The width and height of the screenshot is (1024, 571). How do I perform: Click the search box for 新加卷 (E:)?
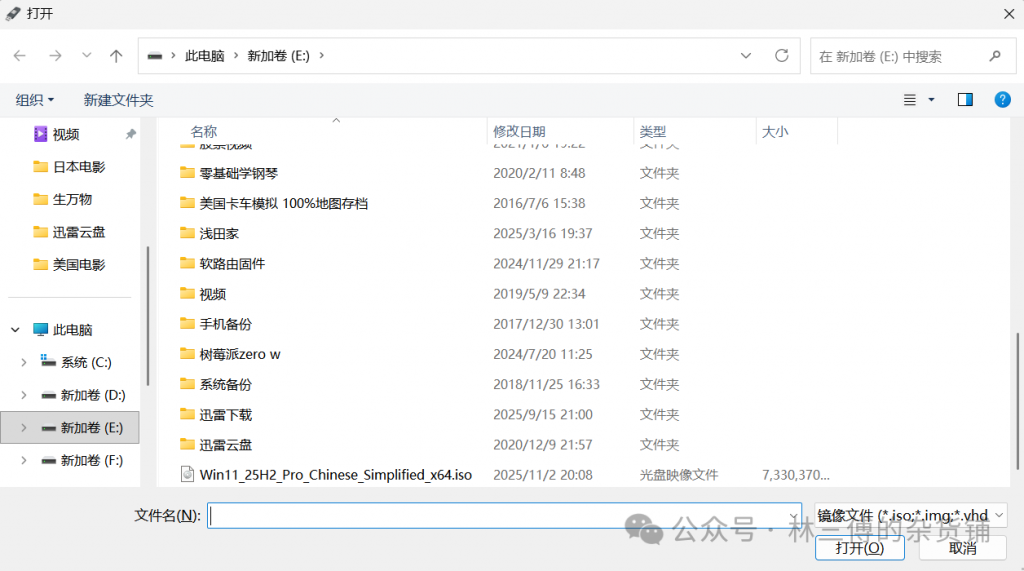click(913, 56)
